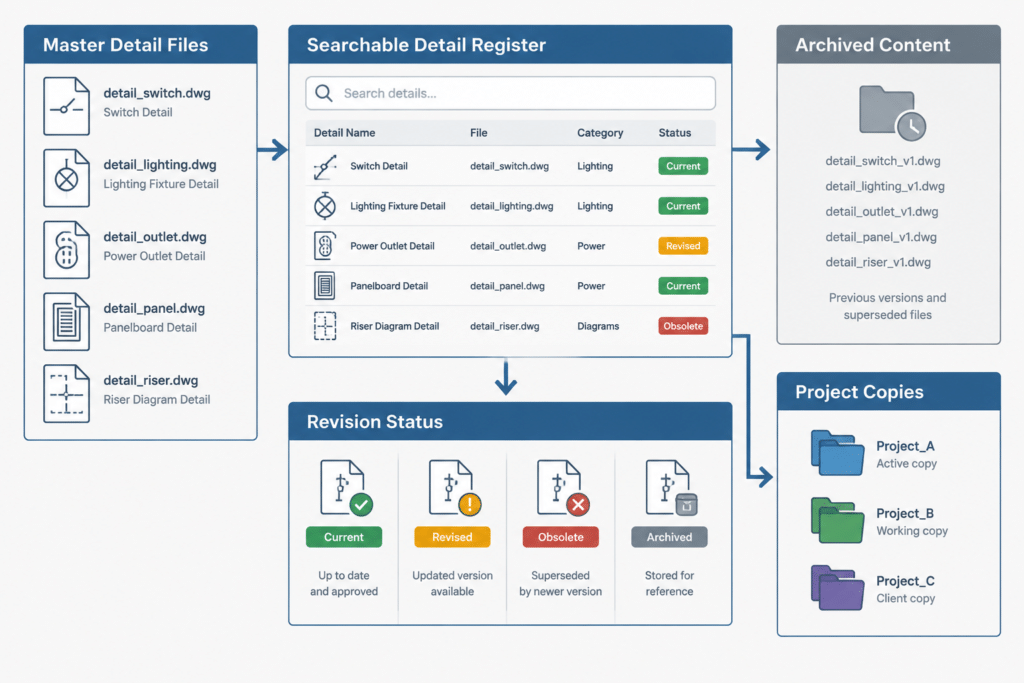Select detail_lighting_v1.dwg in Archived Content

(885, 186)
